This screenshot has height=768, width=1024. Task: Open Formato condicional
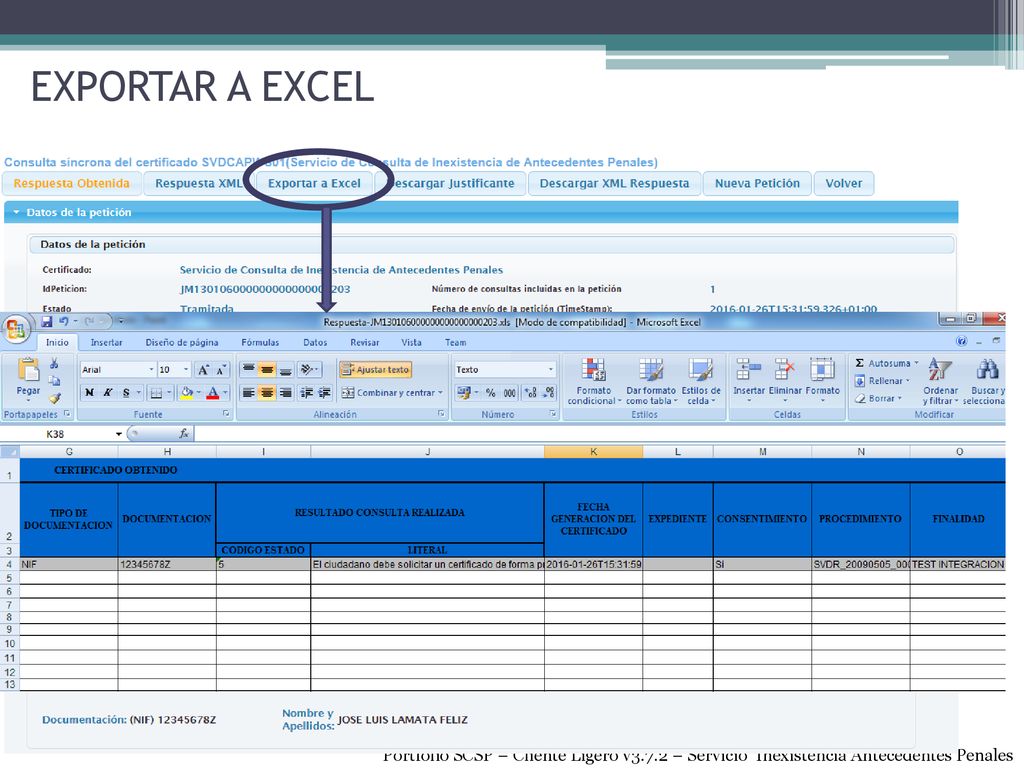pyautogui.click(x=593, y=382)
